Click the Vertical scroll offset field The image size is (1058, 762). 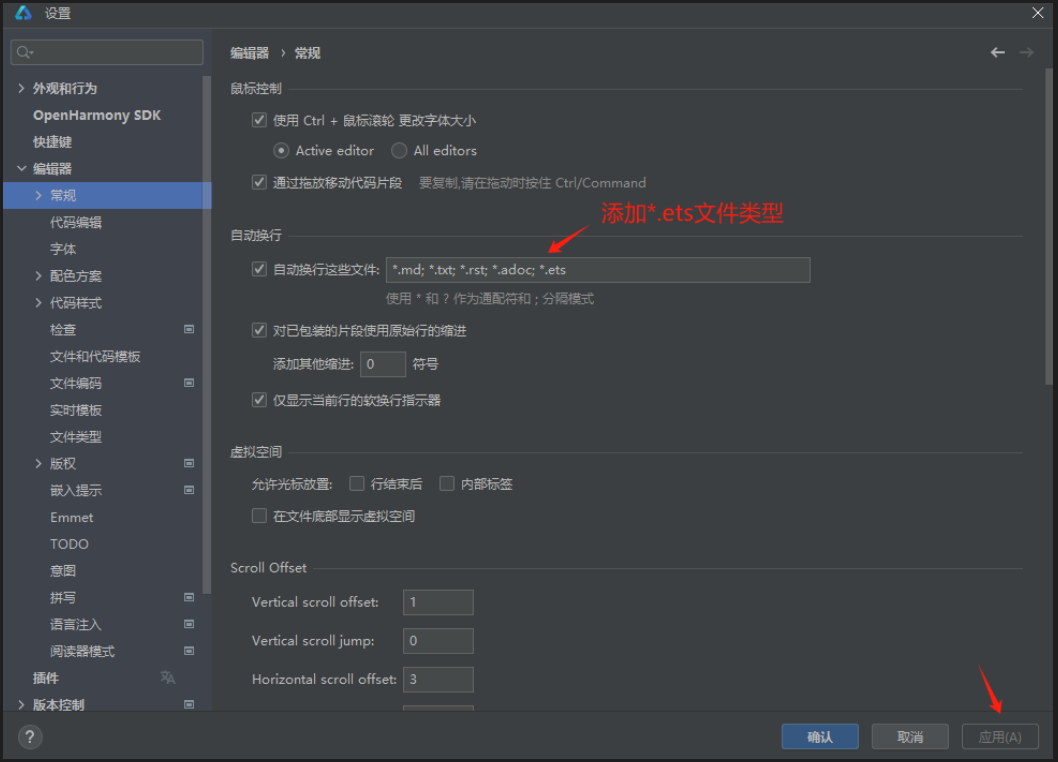(438, 602)
